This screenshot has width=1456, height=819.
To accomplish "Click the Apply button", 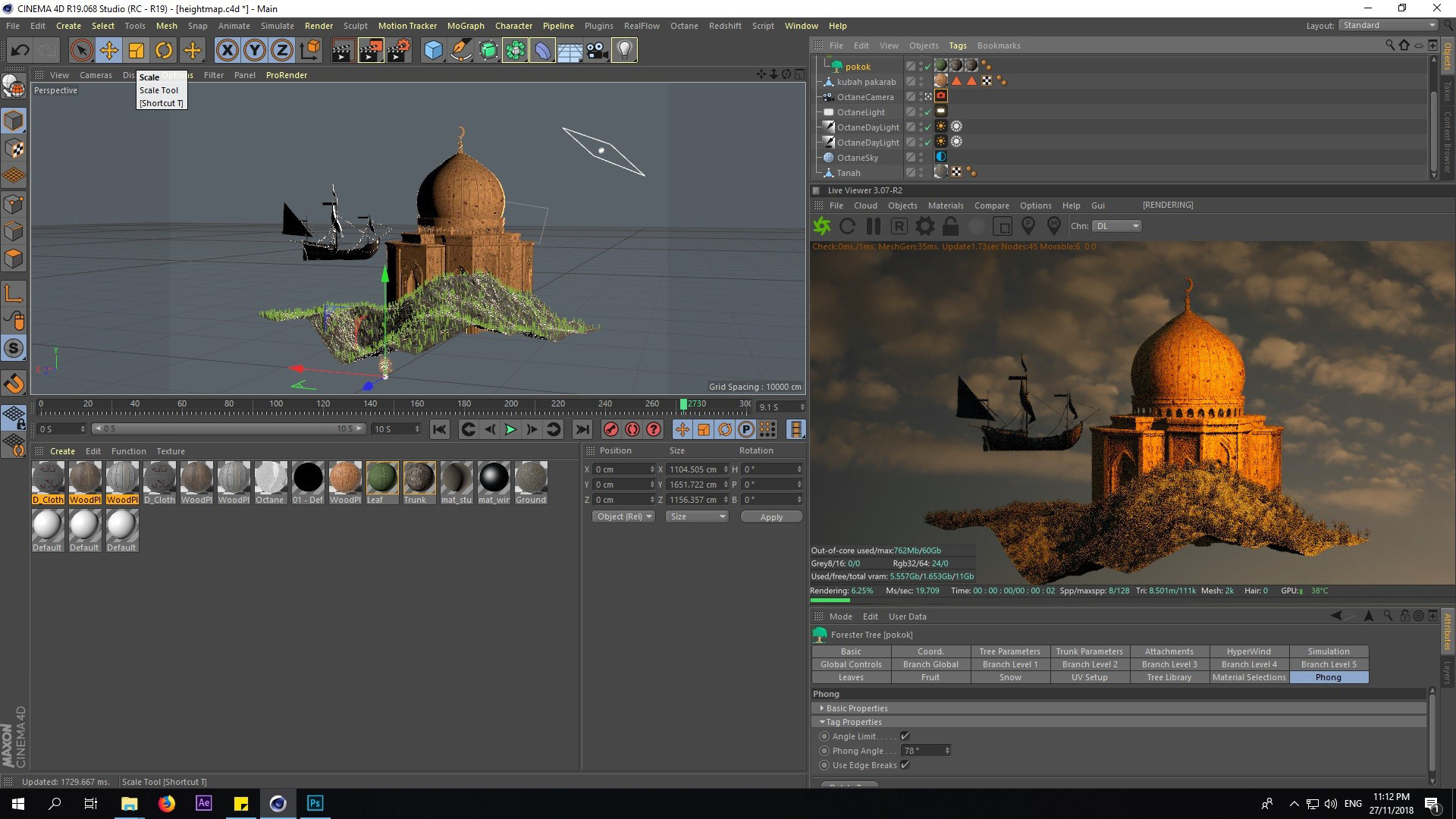I will (771, 517).
